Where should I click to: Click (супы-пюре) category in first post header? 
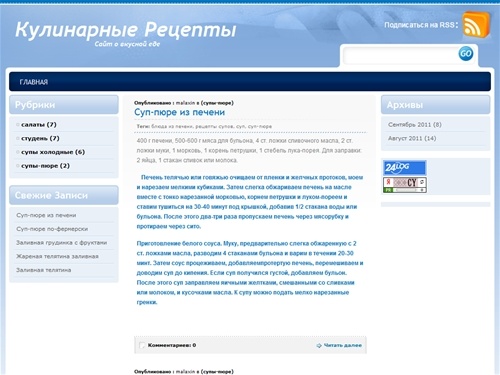point(217,103)
